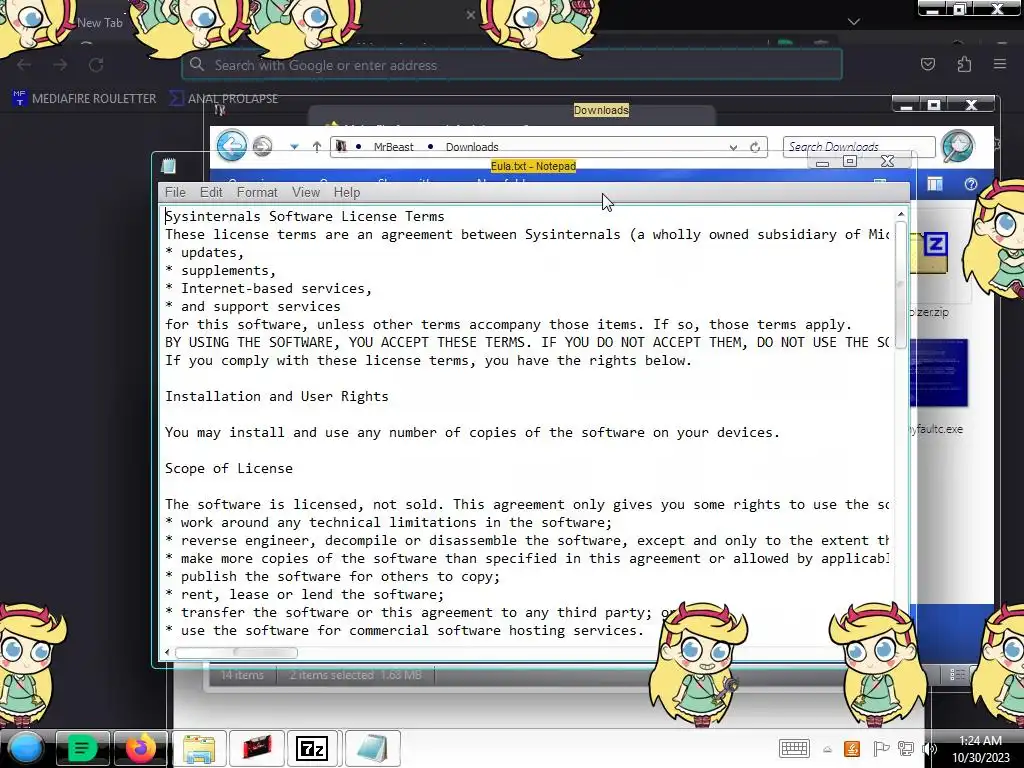Click the Pocket save icon in Firefox

coord(927,64)
